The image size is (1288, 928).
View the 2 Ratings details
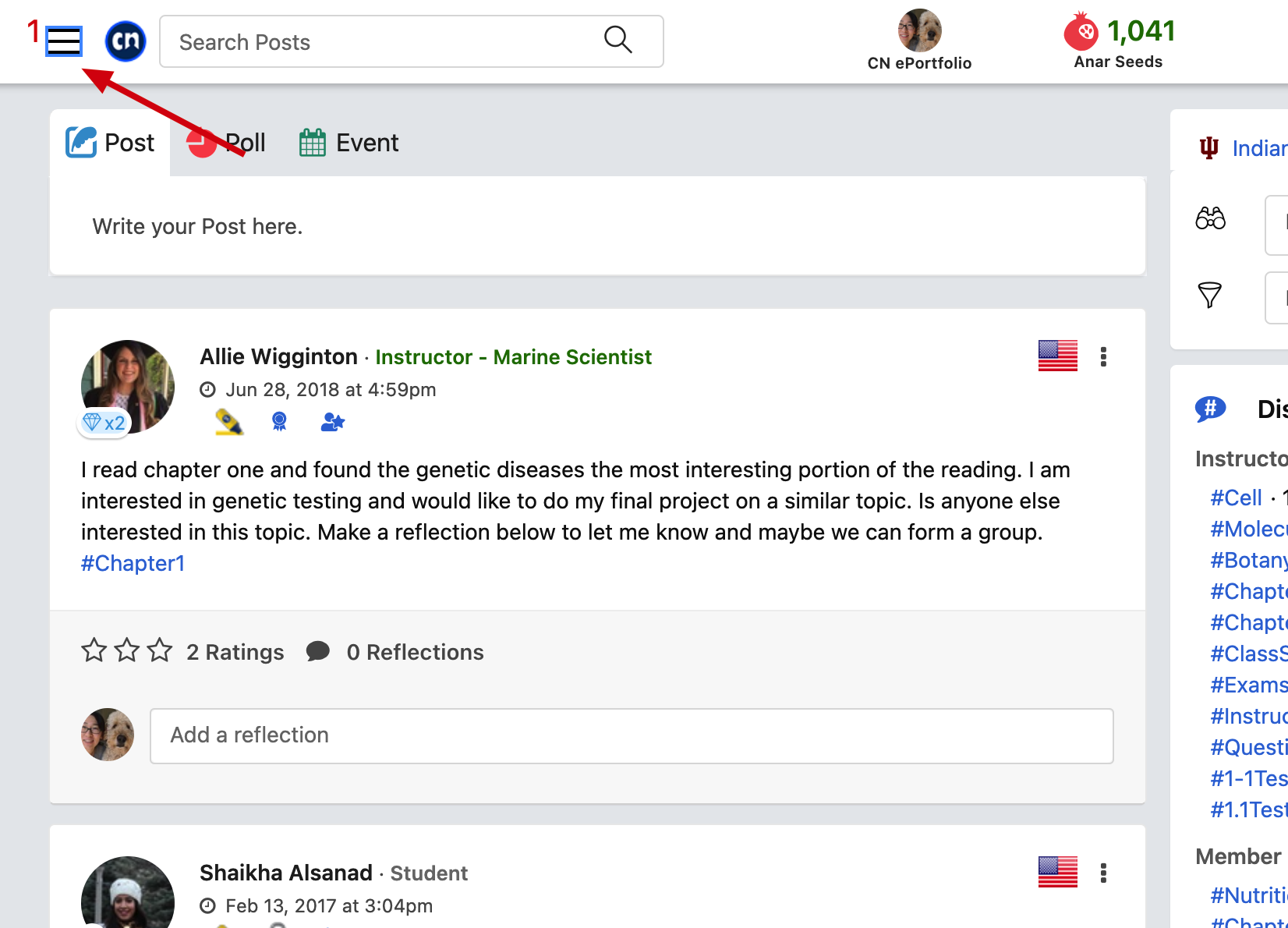pyautogui.click(x=235, y=652)
